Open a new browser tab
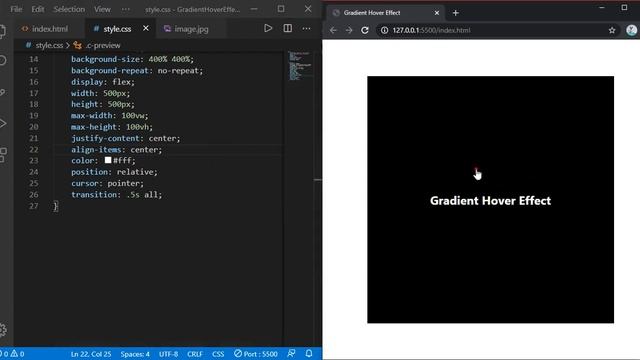 456,13
